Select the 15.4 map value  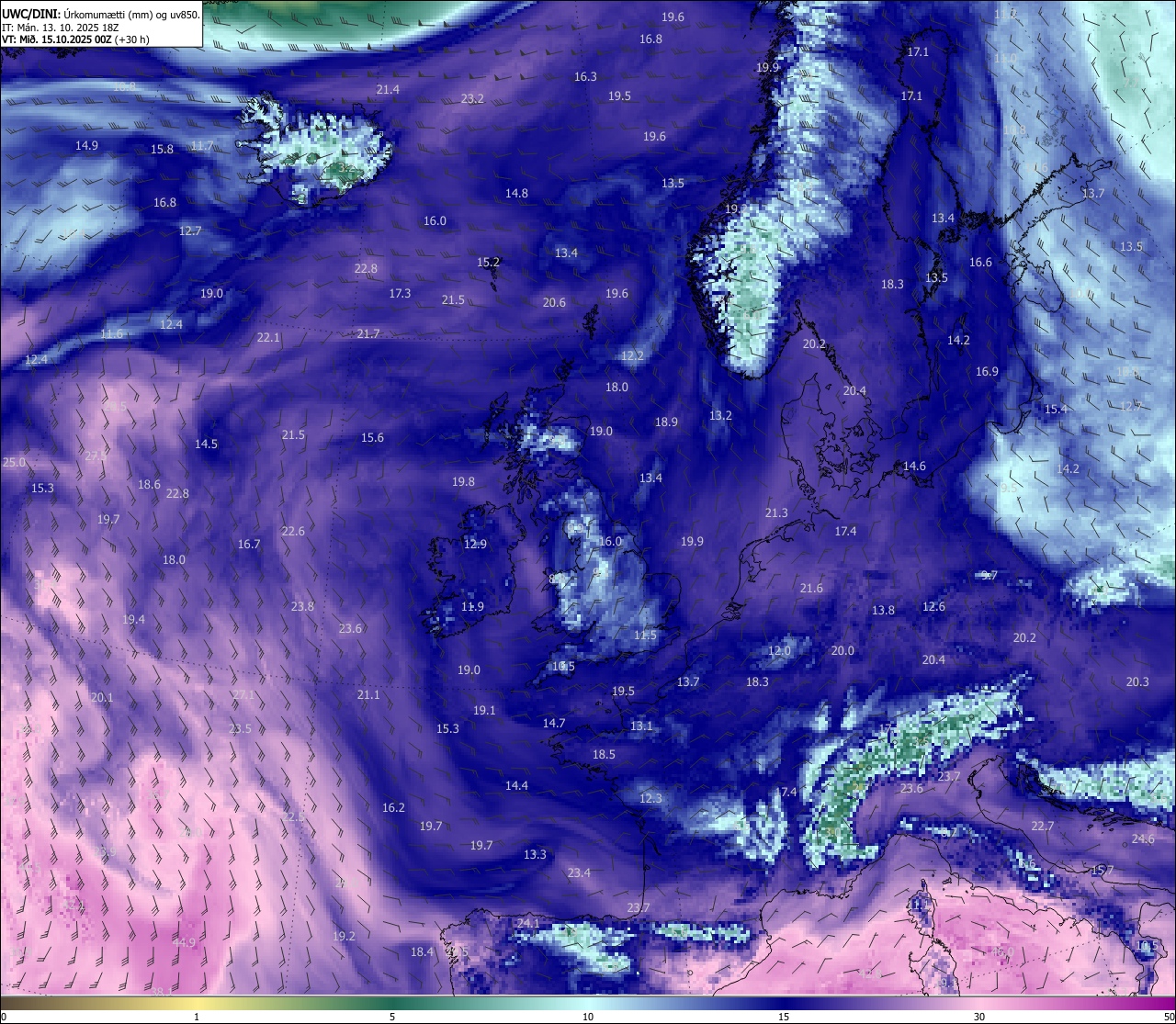tap(1056, 409)
